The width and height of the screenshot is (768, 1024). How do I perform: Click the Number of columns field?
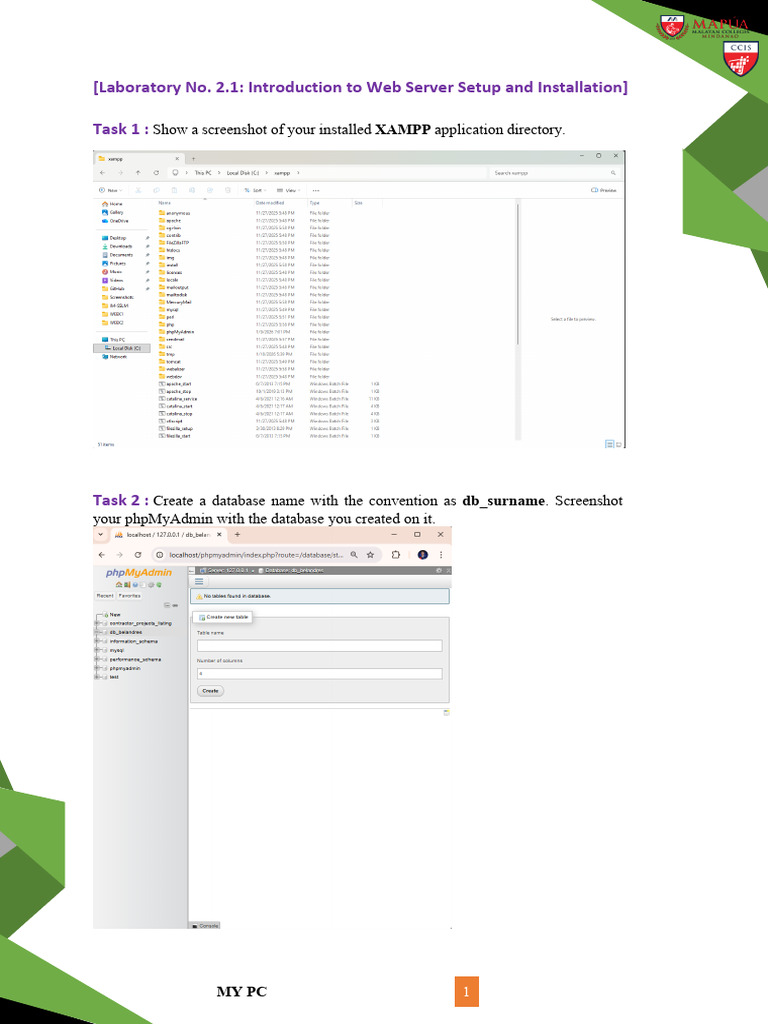point(319,673)
